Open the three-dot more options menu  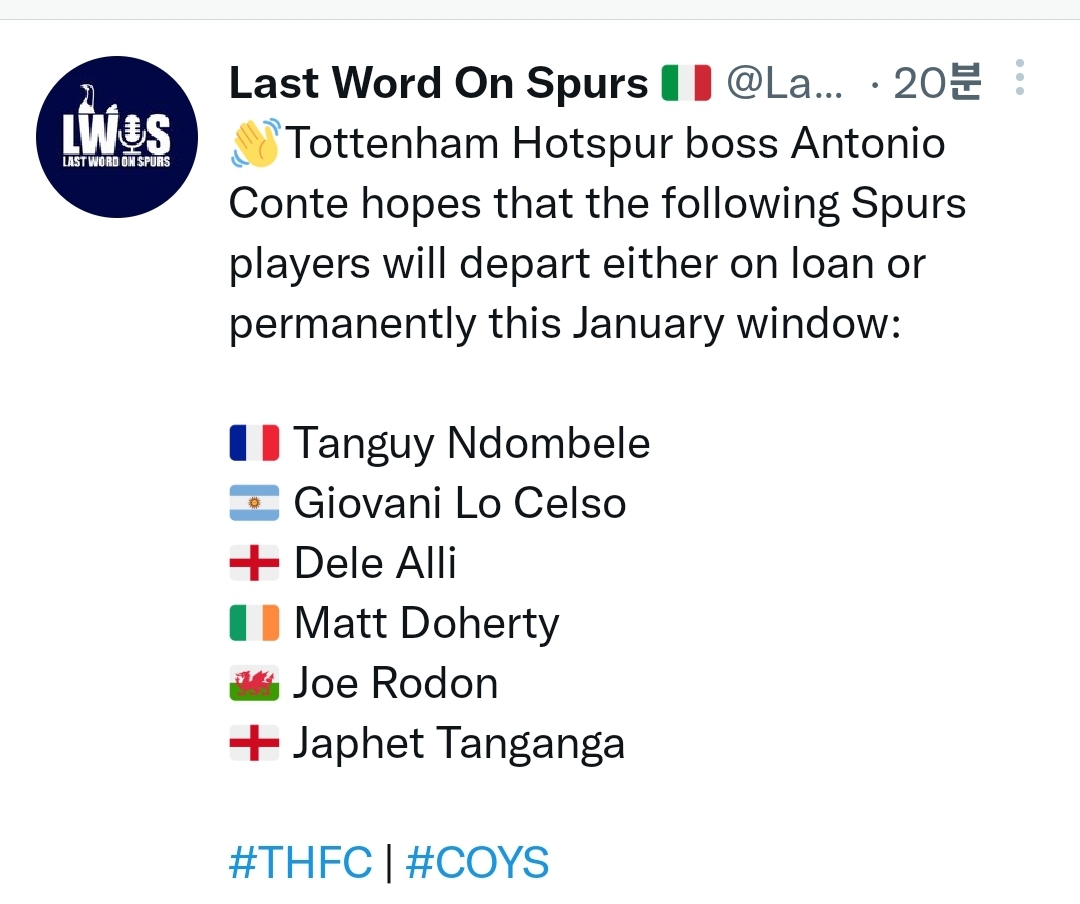click(1019, 78)
